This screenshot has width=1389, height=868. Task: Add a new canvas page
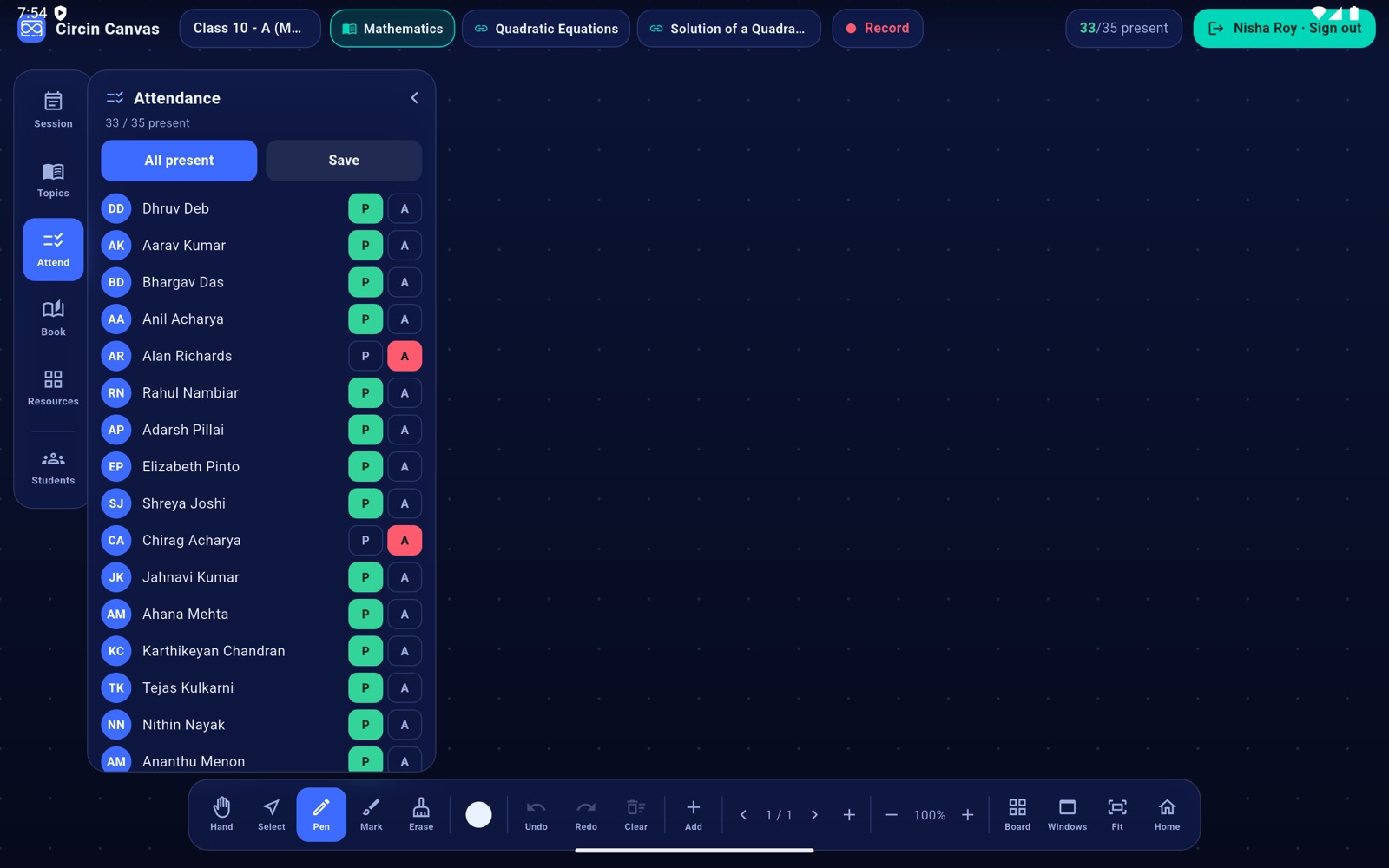coord(849,815)
